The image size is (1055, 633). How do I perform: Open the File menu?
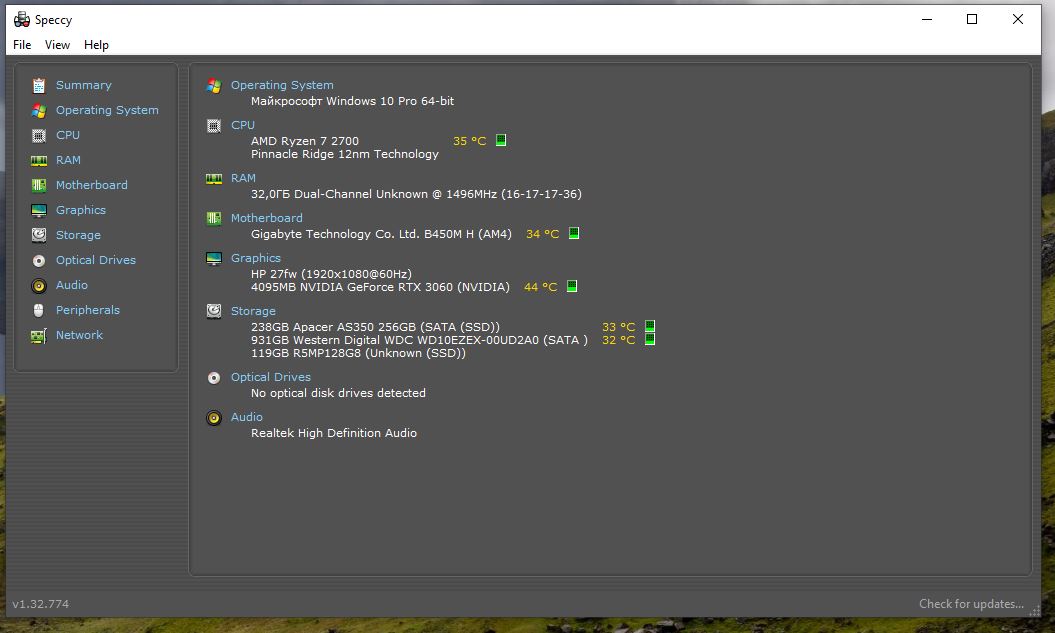click(x=22, y=44)
